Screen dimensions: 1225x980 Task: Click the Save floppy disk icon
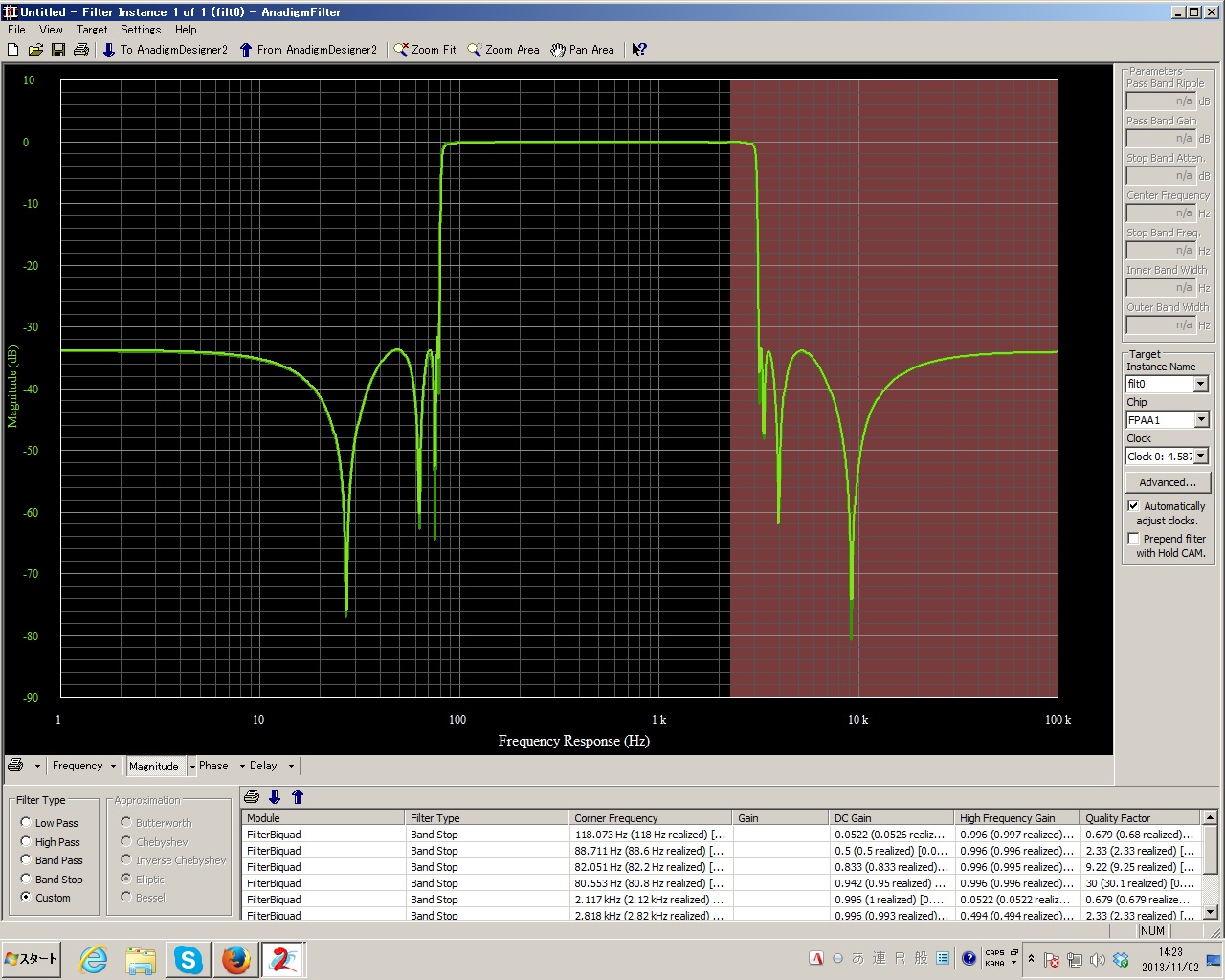pyautogui.click(x=58, y=50)
